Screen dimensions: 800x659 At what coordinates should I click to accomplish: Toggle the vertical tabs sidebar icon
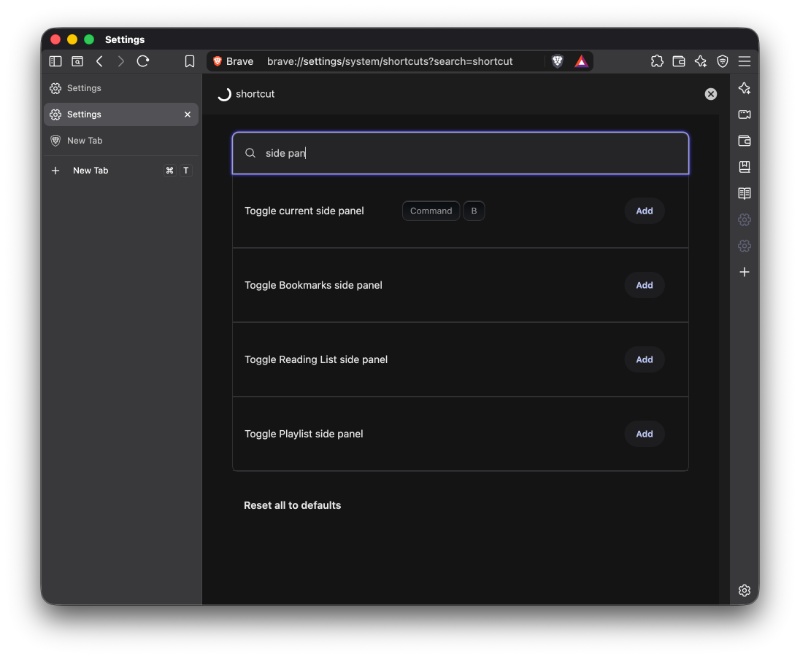point(55,61)
